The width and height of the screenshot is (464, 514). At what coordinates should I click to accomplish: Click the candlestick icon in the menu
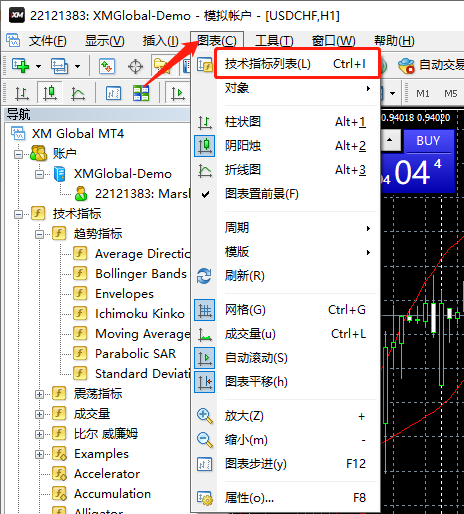tap(204, 146)
